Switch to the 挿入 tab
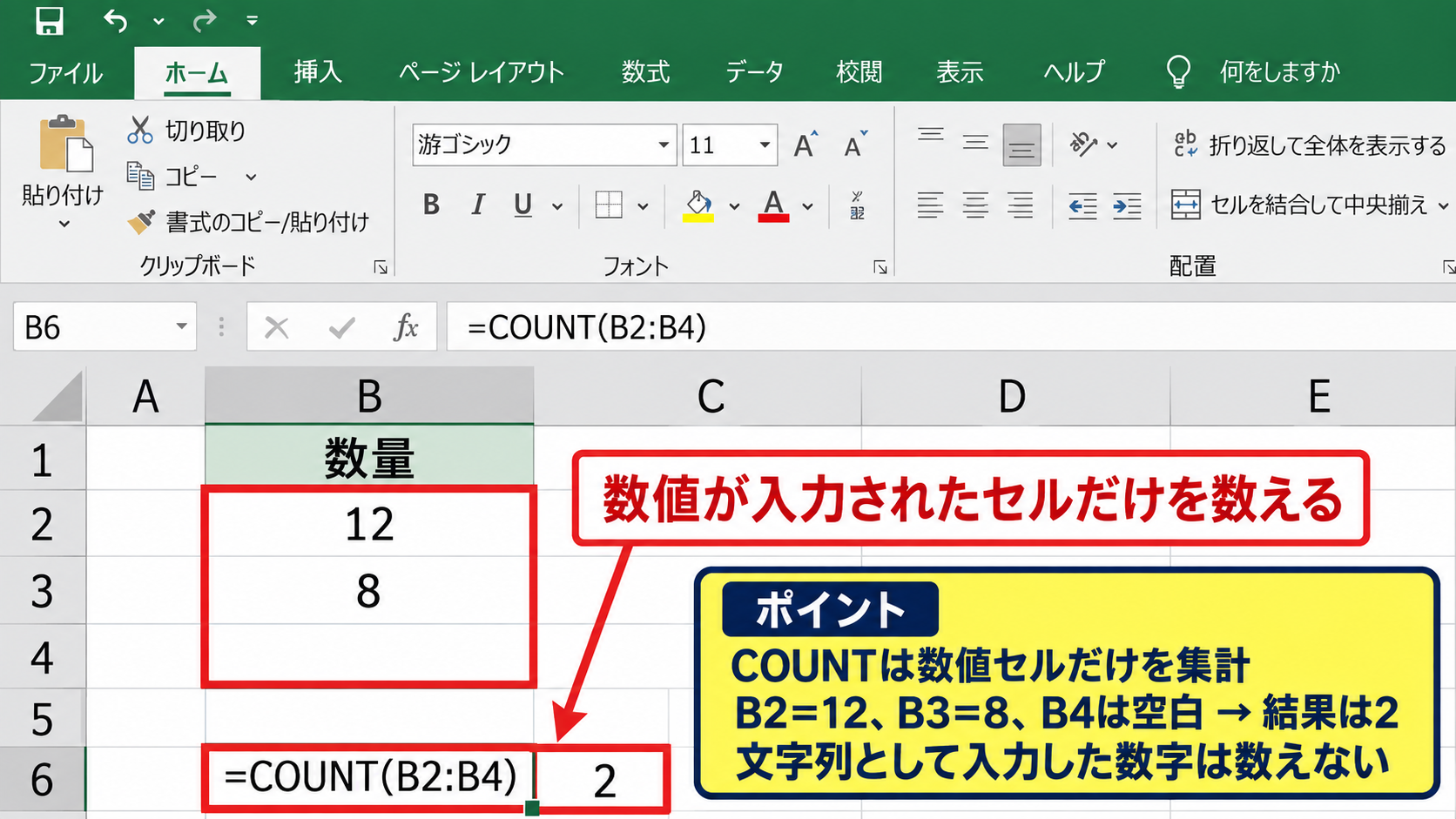The image size is (1456, 819). click(318, 71)
